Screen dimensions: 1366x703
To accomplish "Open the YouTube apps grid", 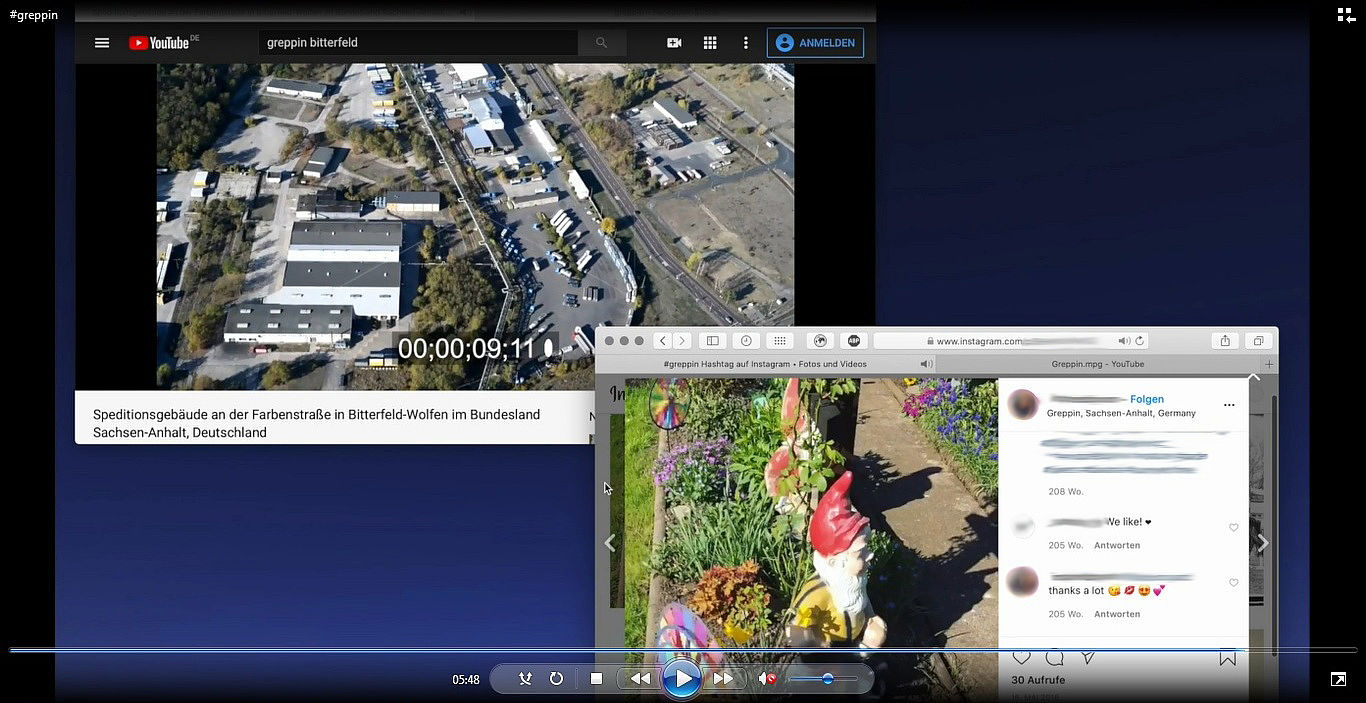I will 710,43.
